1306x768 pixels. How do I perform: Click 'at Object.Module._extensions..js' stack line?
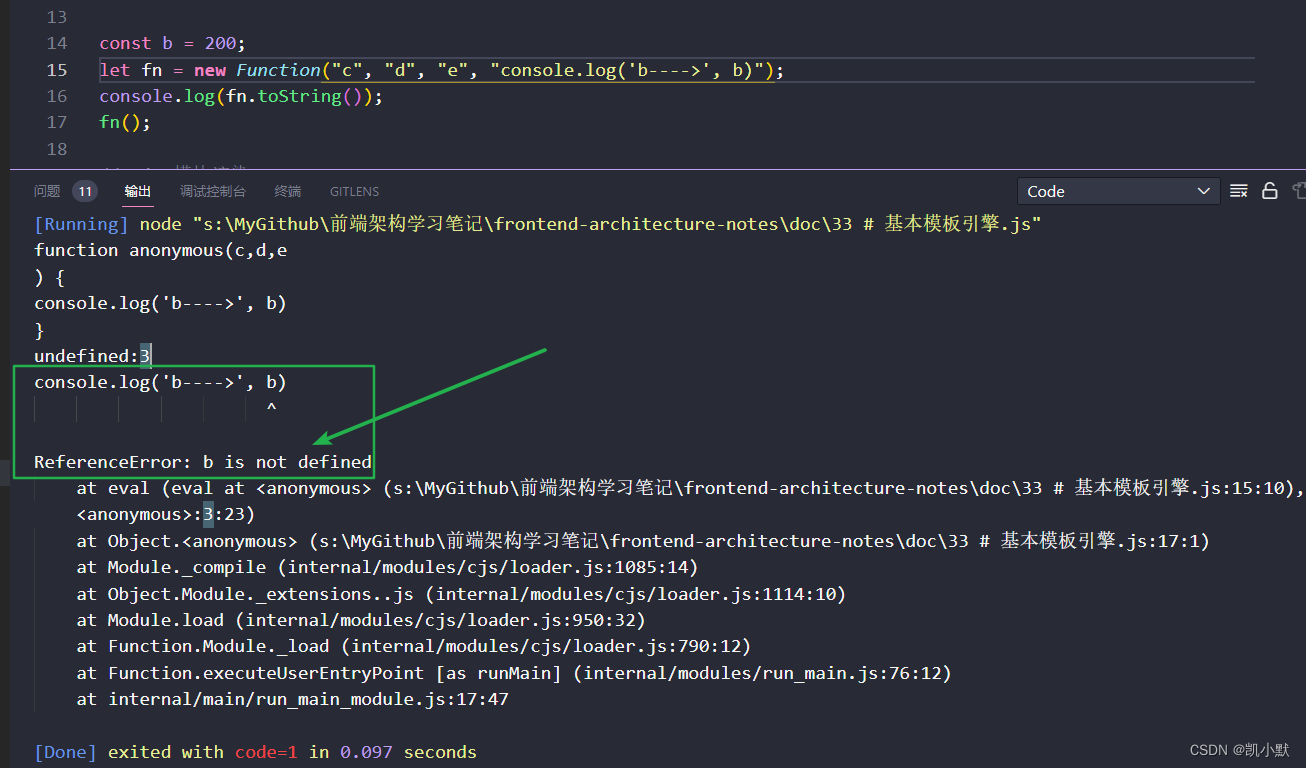click(461, 594)
